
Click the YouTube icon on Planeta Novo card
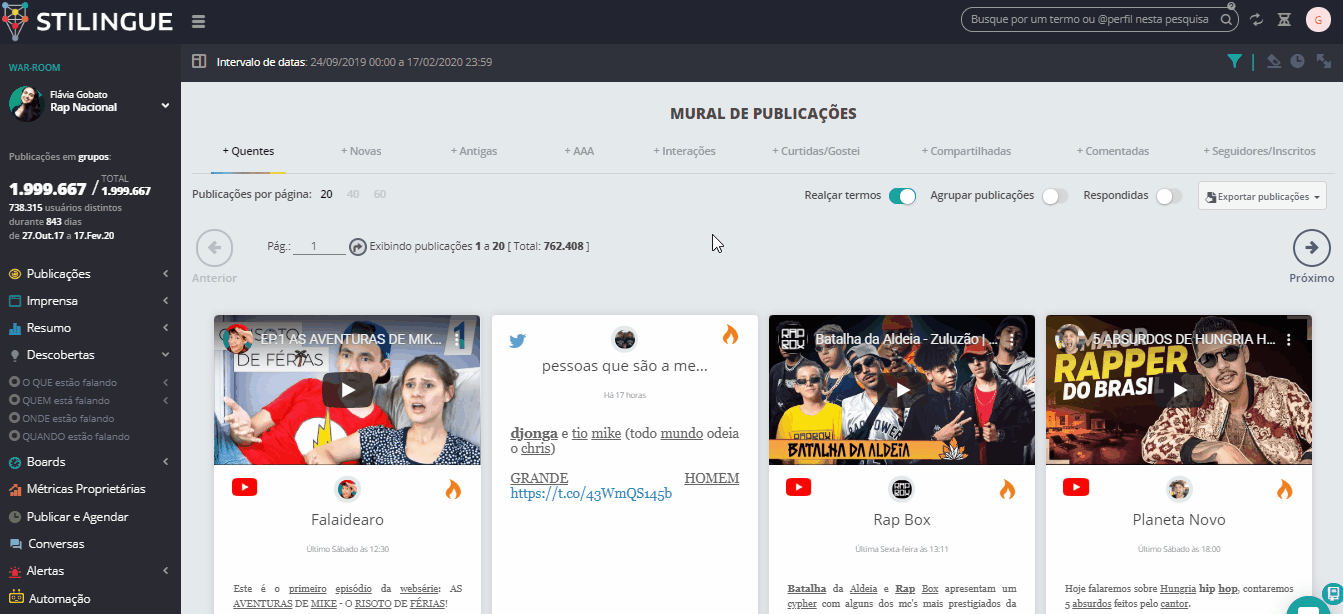[1075, 488]
